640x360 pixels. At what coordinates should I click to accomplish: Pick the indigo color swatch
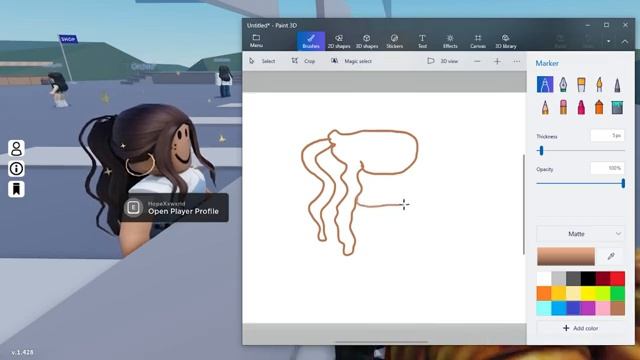click(x=573, y=308)
